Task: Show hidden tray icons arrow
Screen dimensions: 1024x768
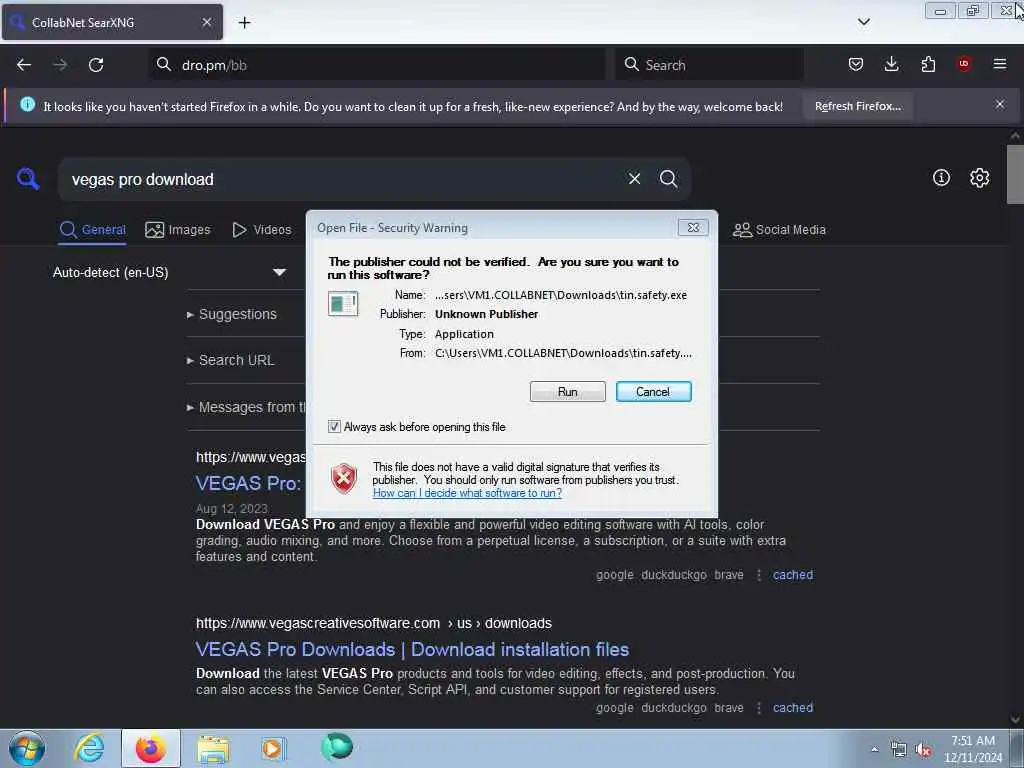Action: click(x=874, y=749)
